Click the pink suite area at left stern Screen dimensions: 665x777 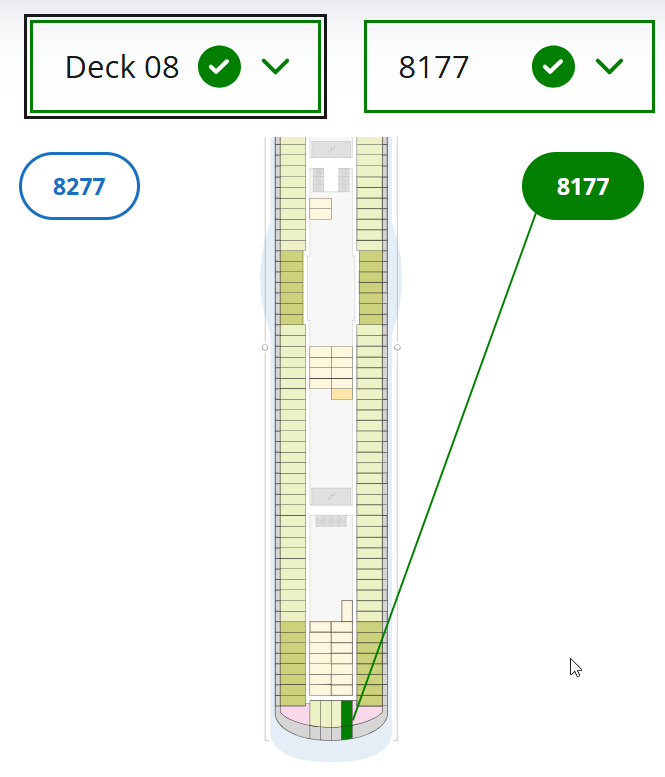click(x=293, y=714)
